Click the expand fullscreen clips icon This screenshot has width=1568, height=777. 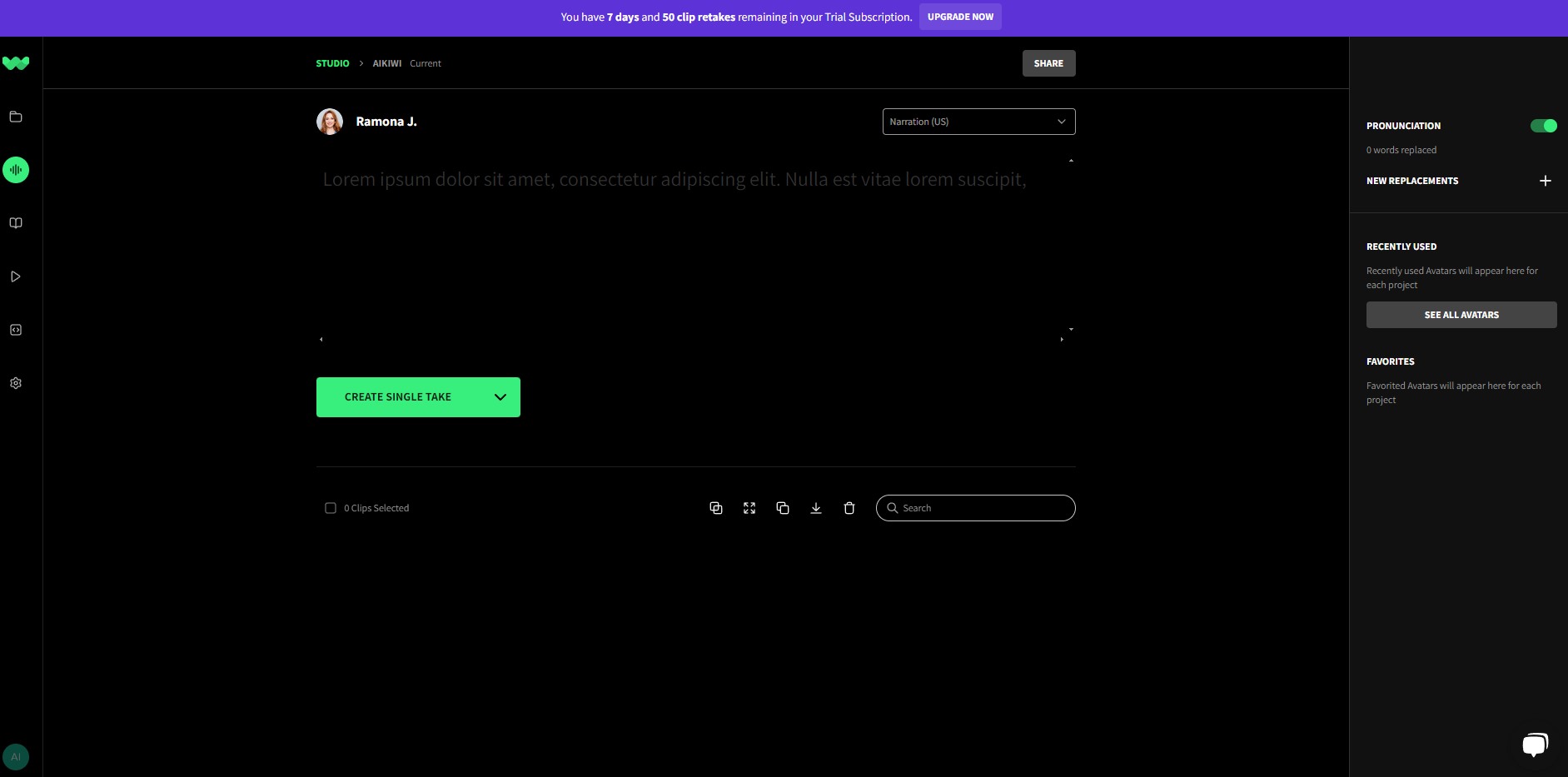pyautogui.click(x=749, y=508)
